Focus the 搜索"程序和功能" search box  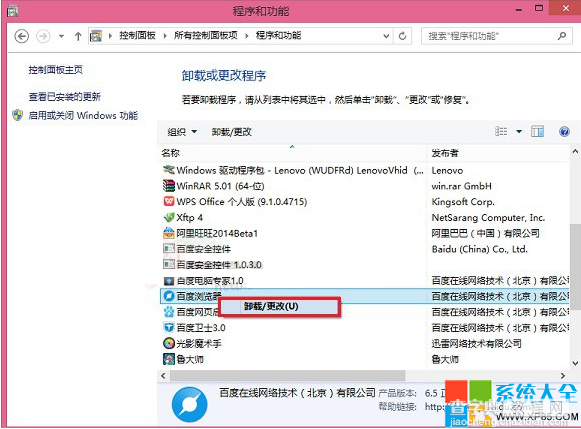(497, 36)
